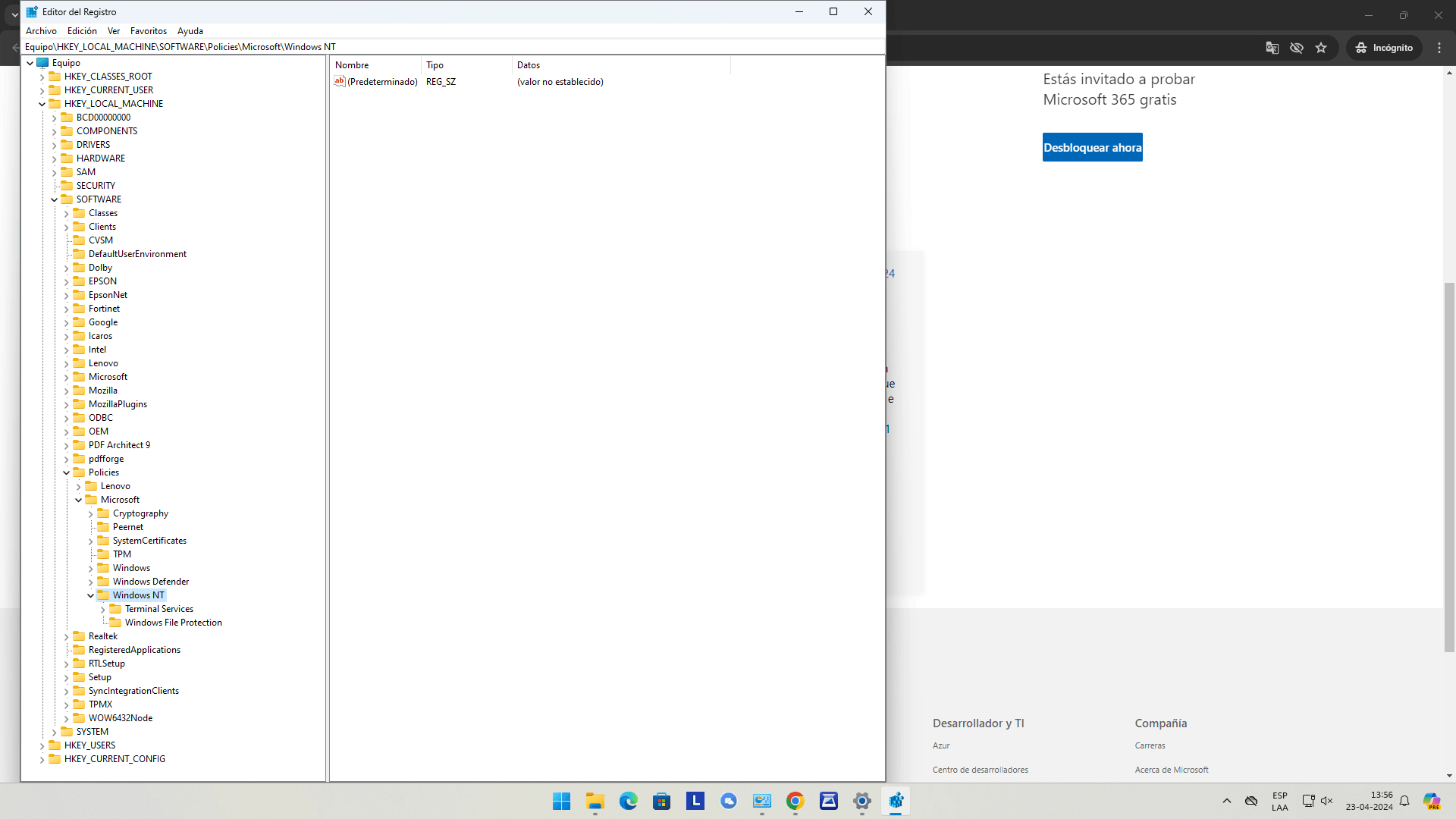Click the registry address path field
Screen dimensions: 1456x819
453,47
